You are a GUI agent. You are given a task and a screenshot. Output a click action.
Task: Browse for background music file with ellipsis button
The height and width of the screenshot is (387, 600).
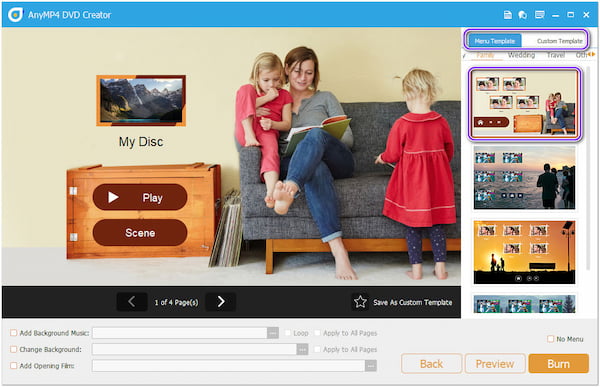tap(273, 333)
